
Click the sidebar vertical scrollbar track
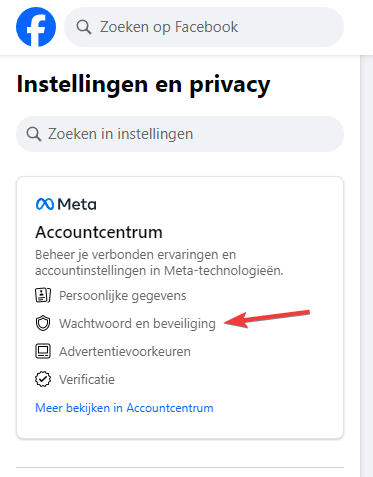(366, 266)
